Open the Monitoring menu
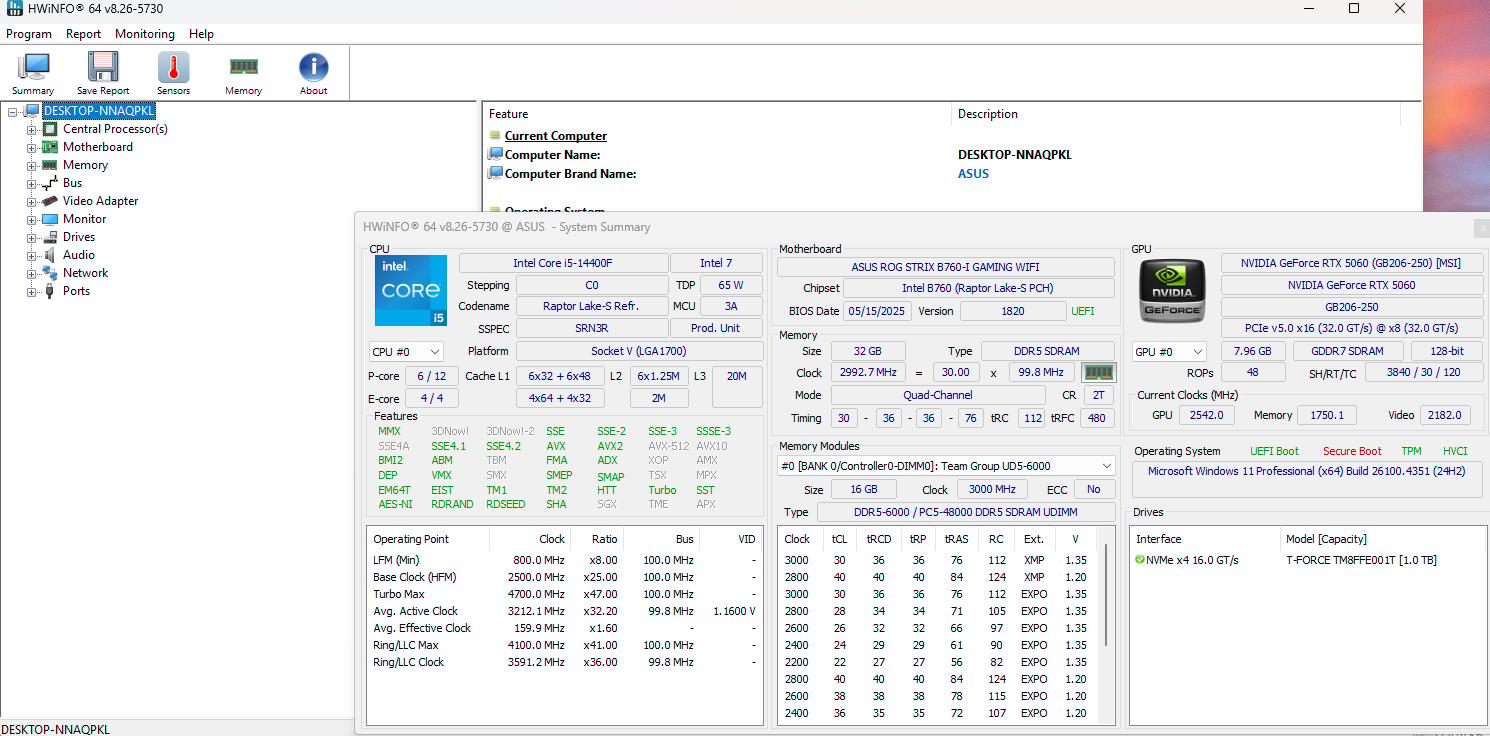This screenshot has width=1490, height=736. tap(145, 34)
